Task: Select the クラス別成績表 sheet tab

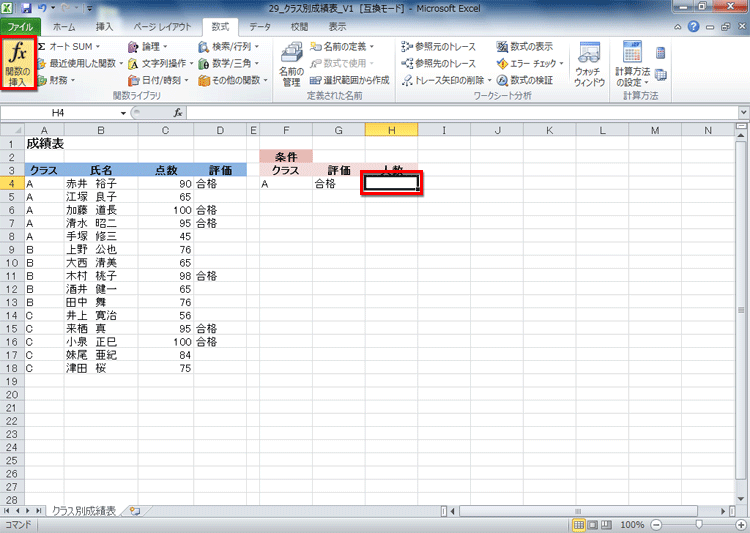Action: coord(84,511)
